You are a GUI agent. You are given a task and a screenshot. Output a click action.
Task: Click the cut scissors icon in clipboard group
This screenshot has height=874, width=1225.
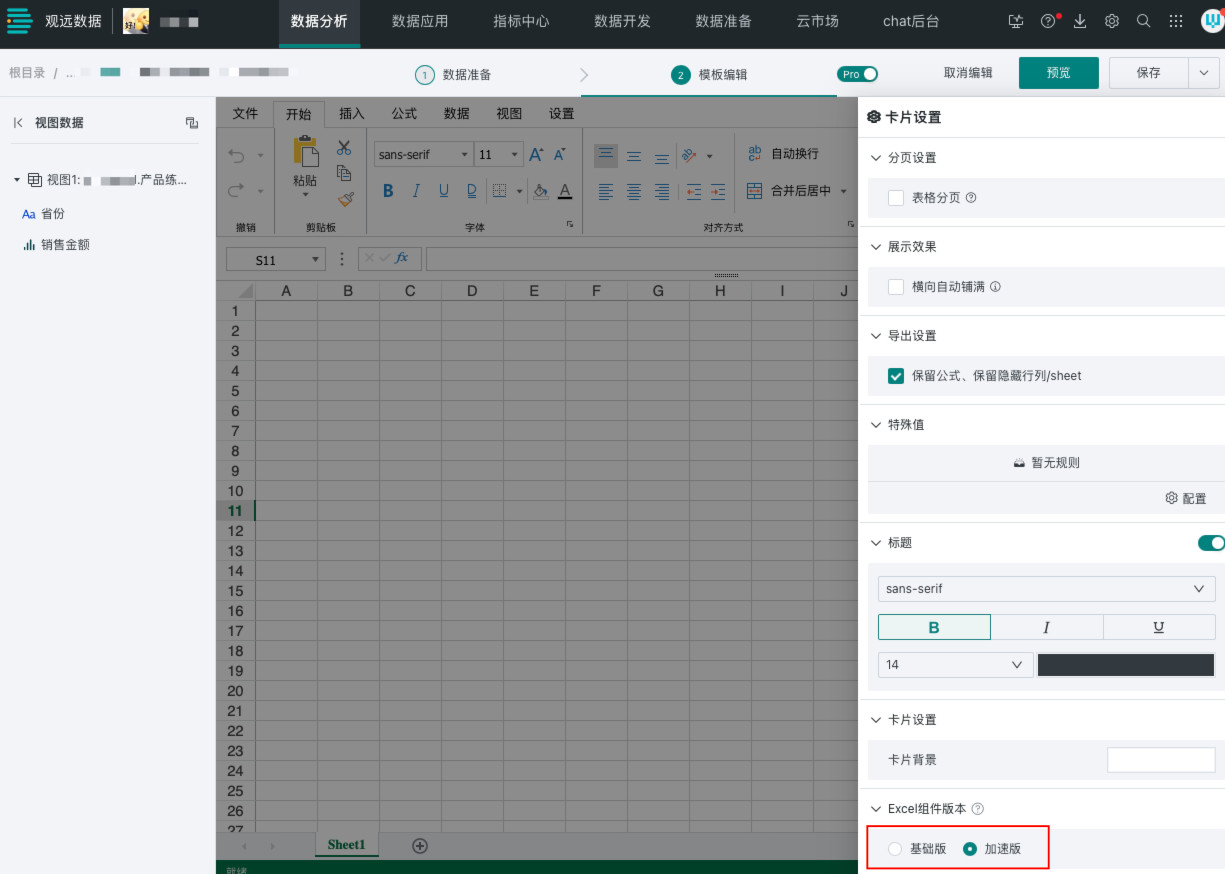coord(344,147)
